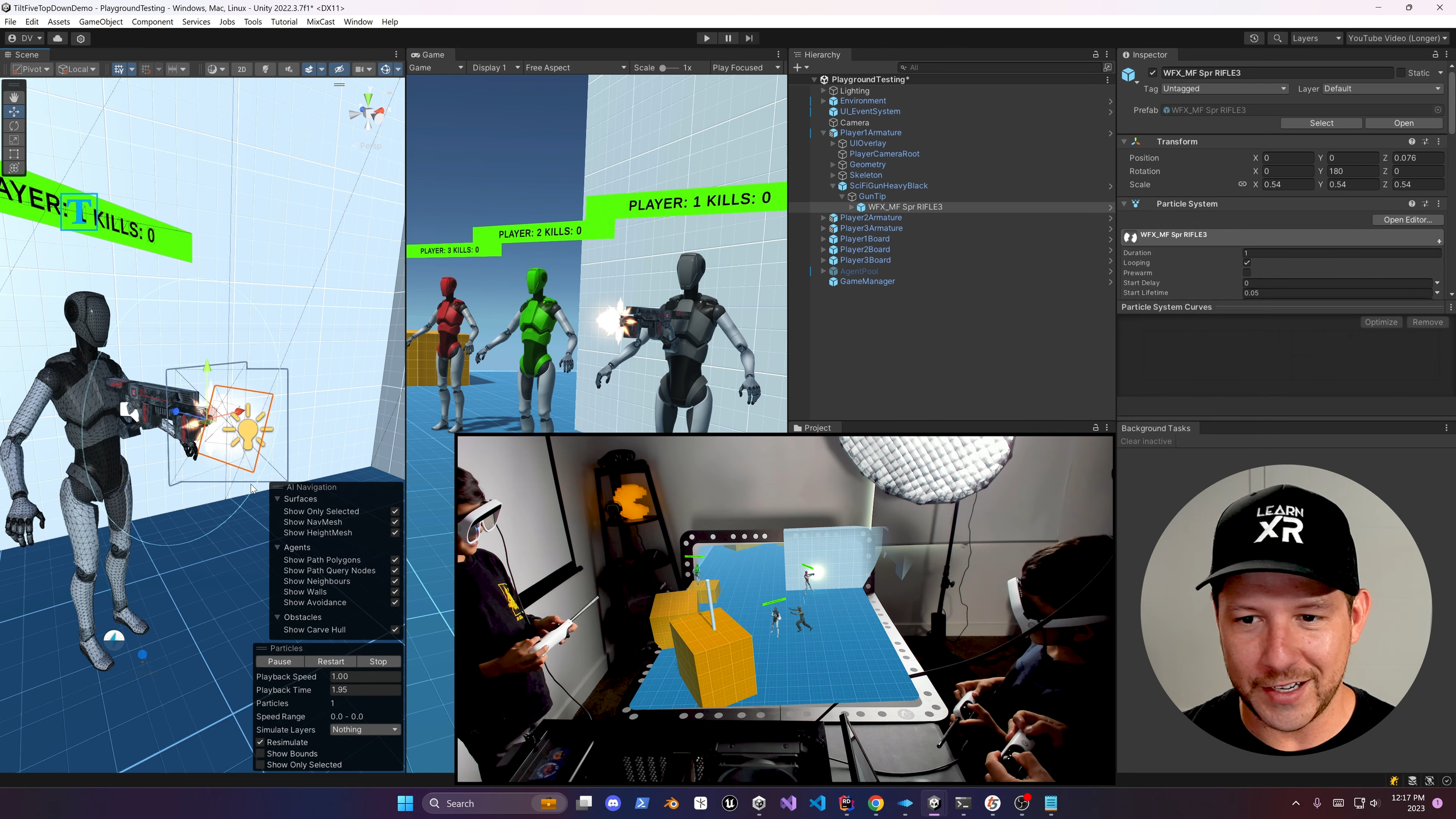Select the Rect tool in Scene toolbar
1456x819 pixels.
[x=14, y=154]
